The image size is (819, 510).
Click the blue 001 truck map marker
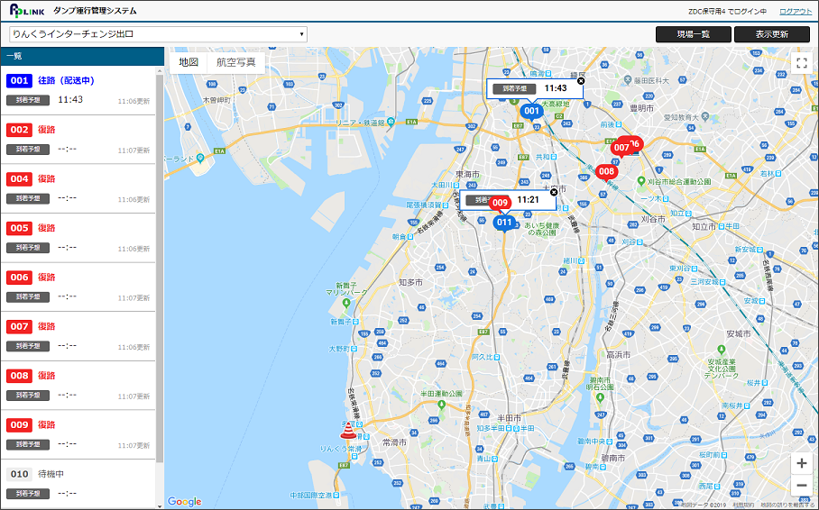point(531,111)
